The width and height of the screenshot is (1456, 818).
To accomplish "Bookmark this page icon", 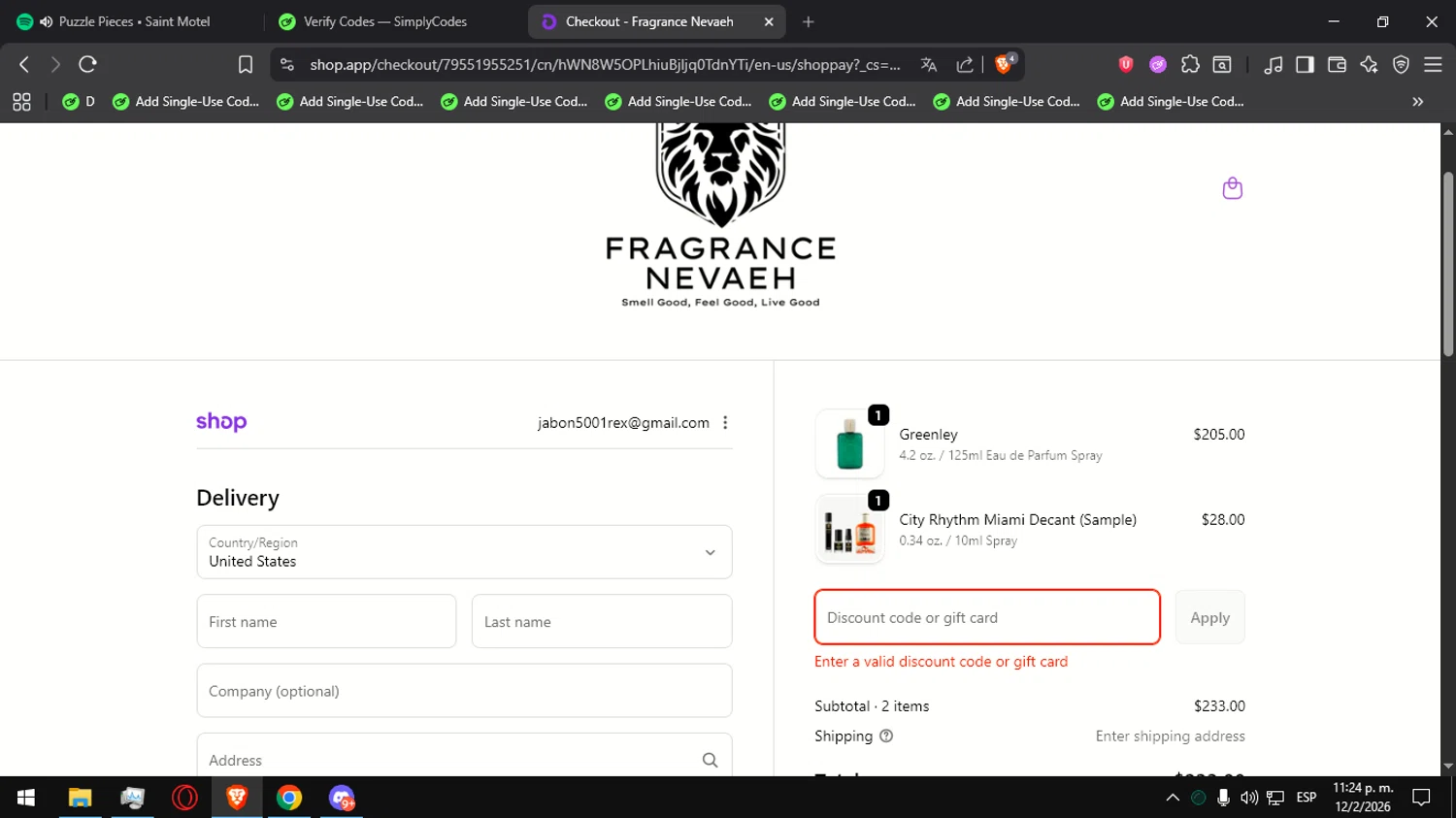I will [x=246, y=64].
